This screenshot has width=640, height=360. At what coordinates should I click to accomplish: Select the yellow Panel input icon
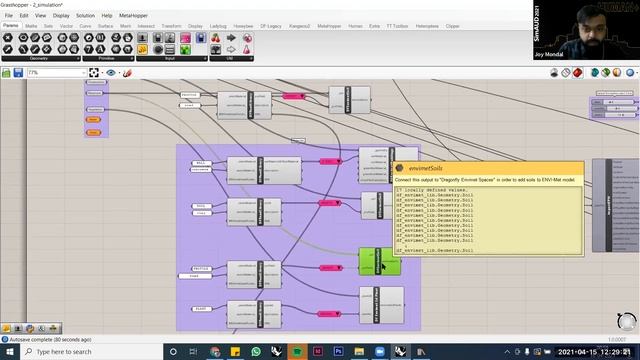[142, 49]
